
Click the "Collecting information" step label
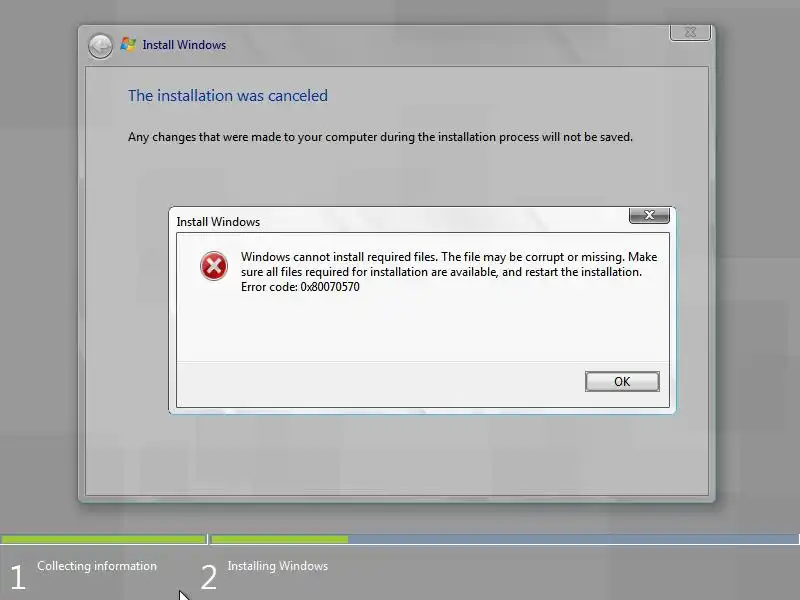click(x=97, y=566)
